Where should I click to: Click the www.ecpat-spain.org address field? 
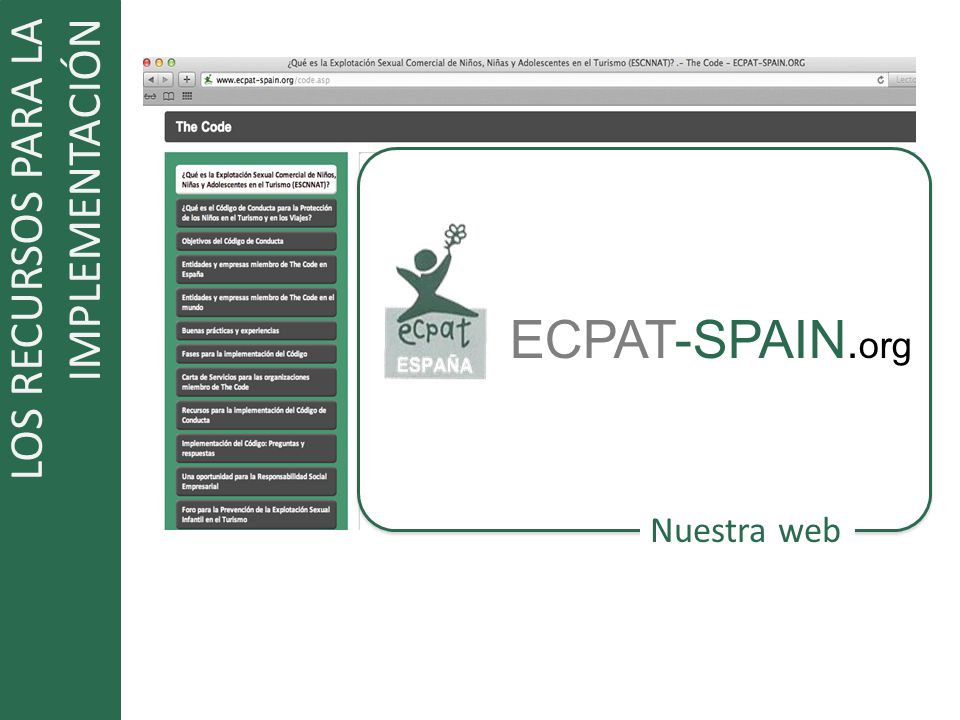click(545, 80)
